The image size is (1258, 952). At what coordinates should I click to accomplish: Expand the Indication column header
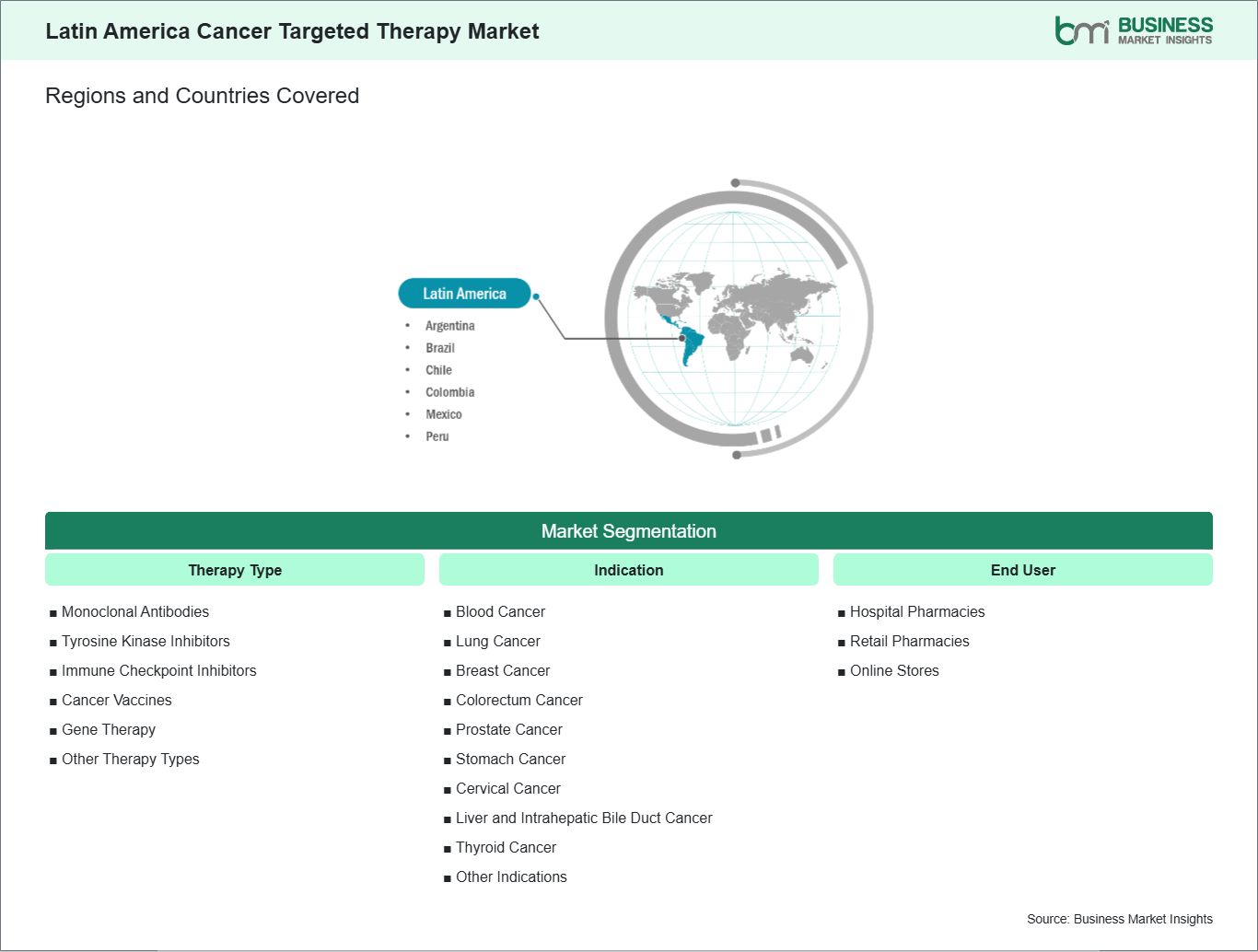tap(628, 569)
